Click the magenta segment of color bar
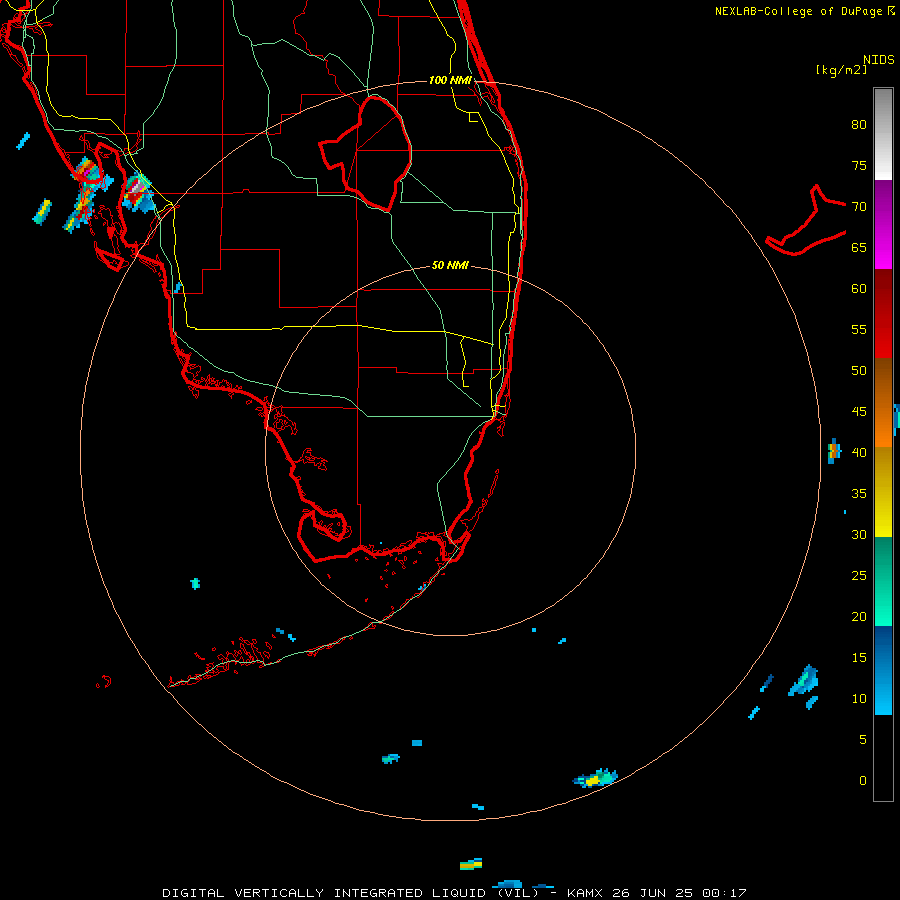Screen dimensions: 900x900 pos(883,224)
